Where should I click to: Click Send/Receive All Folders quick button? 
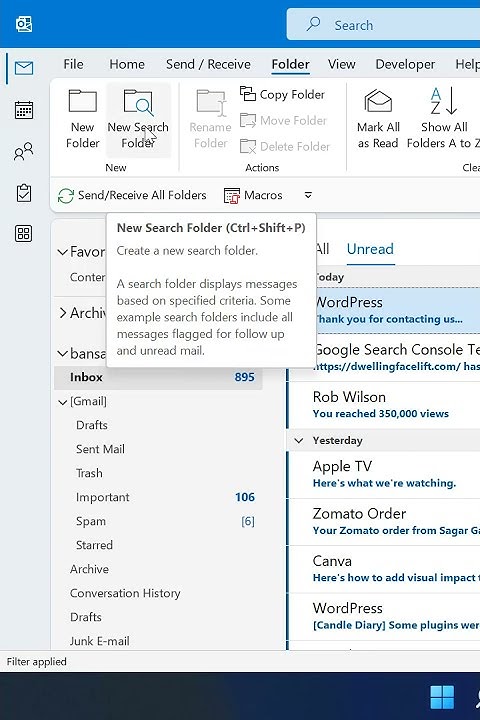[x=132, y=195]
